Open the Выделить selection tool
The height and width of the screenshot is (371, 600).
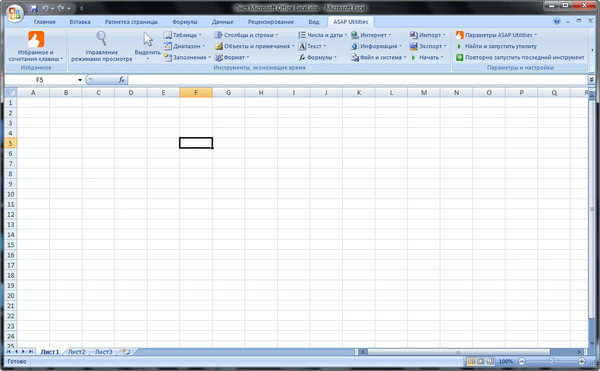coord(148,46)
